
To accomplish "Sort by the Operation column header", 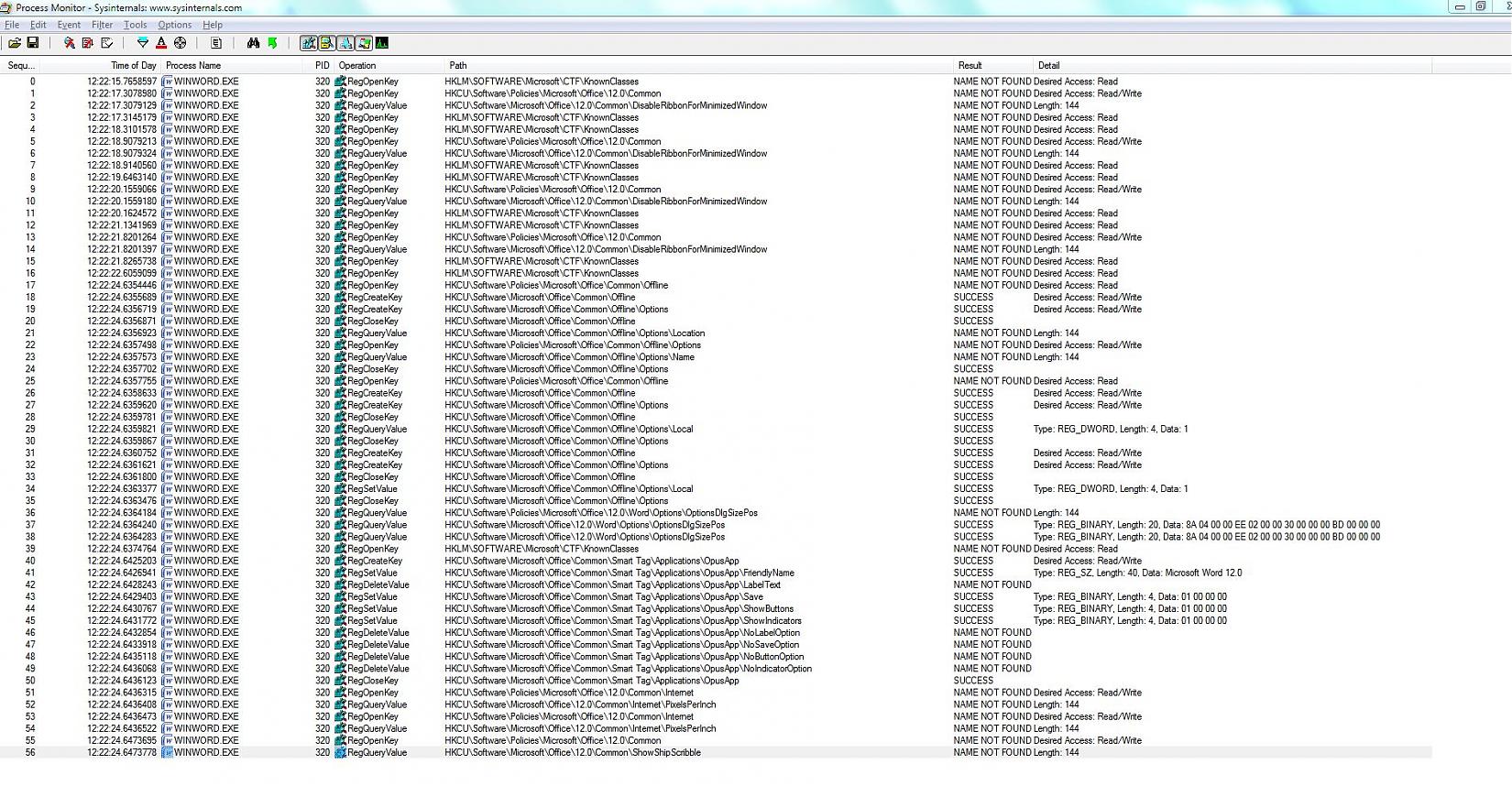I will point(357,66).
